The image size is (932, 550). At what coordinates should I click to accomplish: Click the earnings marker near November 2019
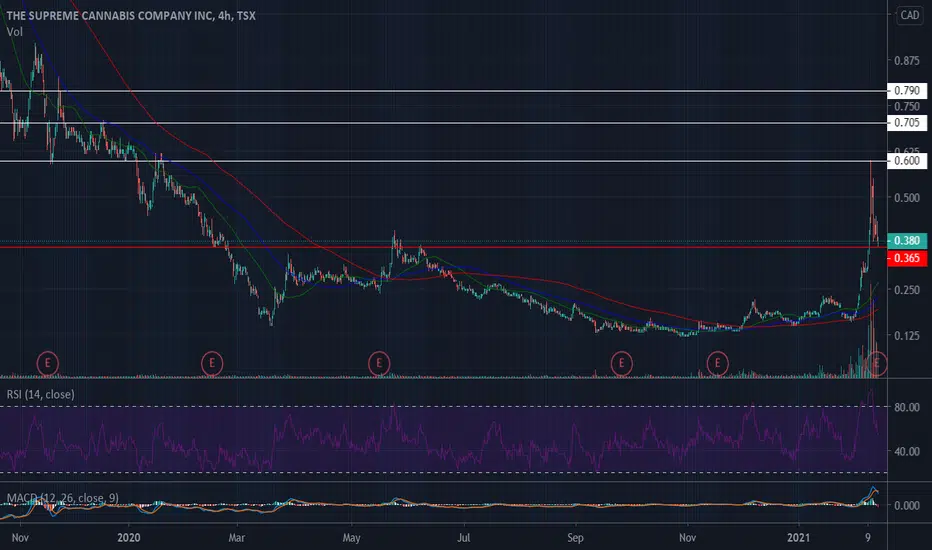pyautogui.click(x=48, y=363)
